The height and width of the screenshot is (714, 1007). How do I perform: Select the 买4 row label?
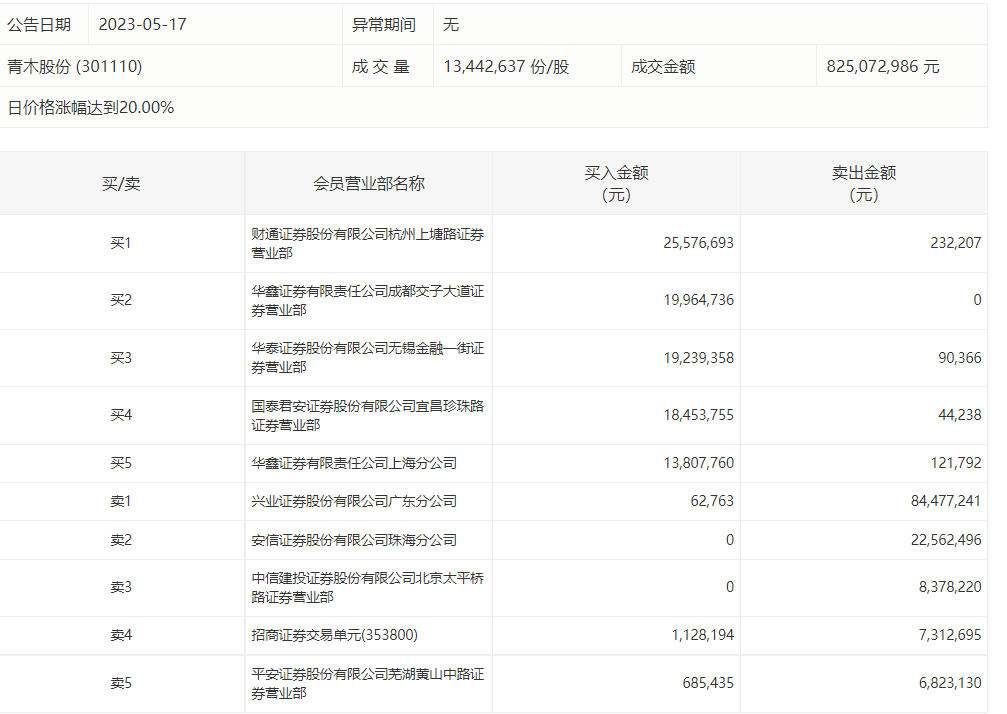tap(121, 415)
